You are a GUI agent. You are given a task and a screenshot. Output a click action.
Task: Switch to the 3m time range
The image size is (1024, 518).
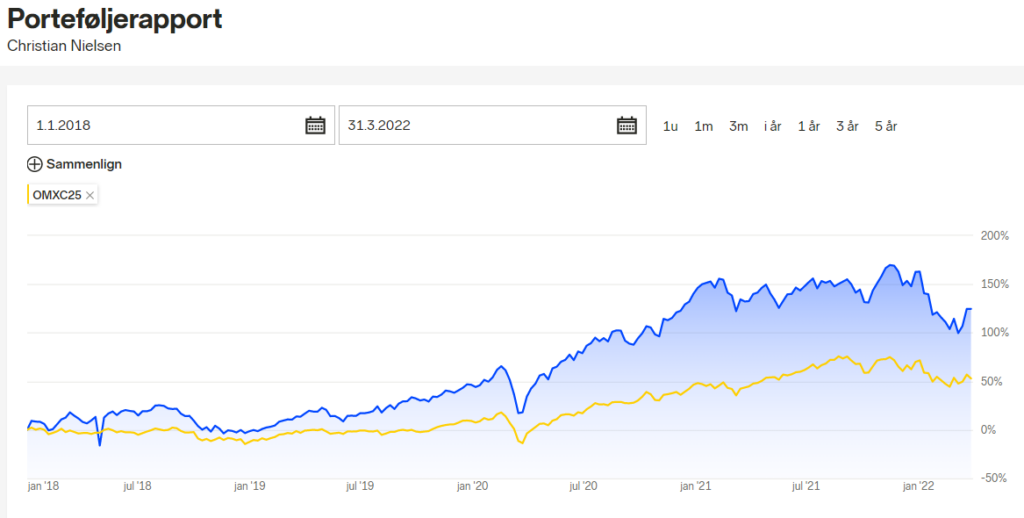click(x=738, y=126)
